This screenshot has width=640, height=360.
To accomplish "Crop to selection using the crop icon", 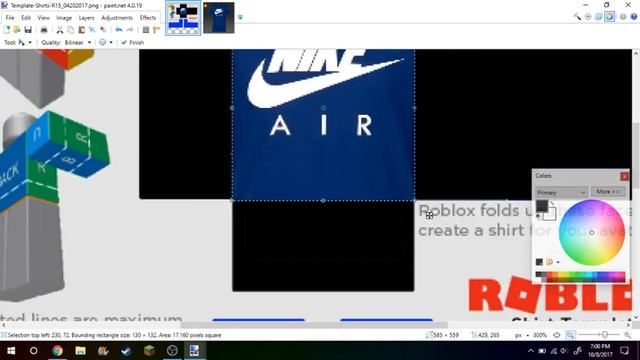I will click(x=92, y=30).
